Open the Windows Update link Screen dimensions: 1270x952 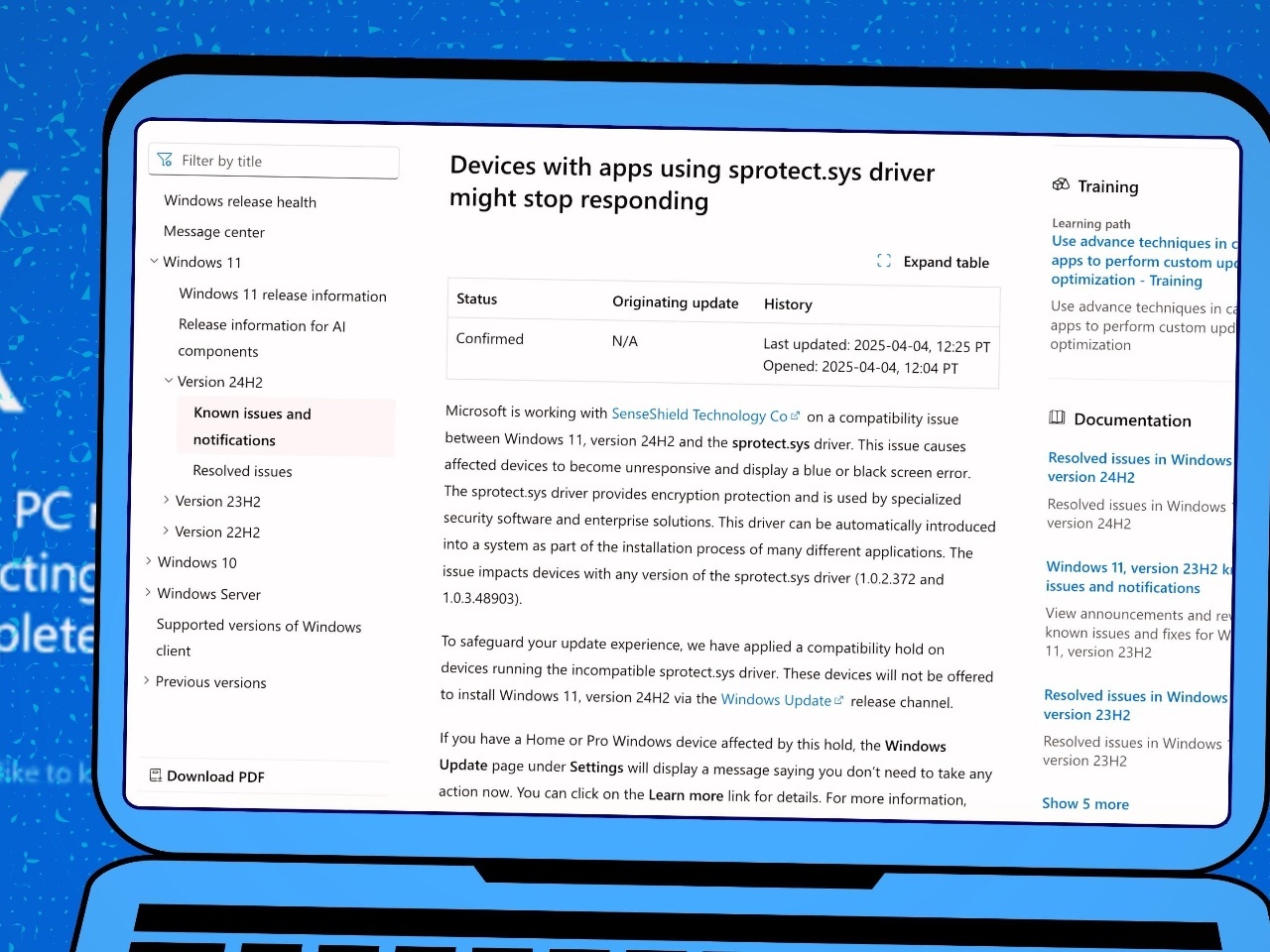pyautogui.click(x=782, y=699)
